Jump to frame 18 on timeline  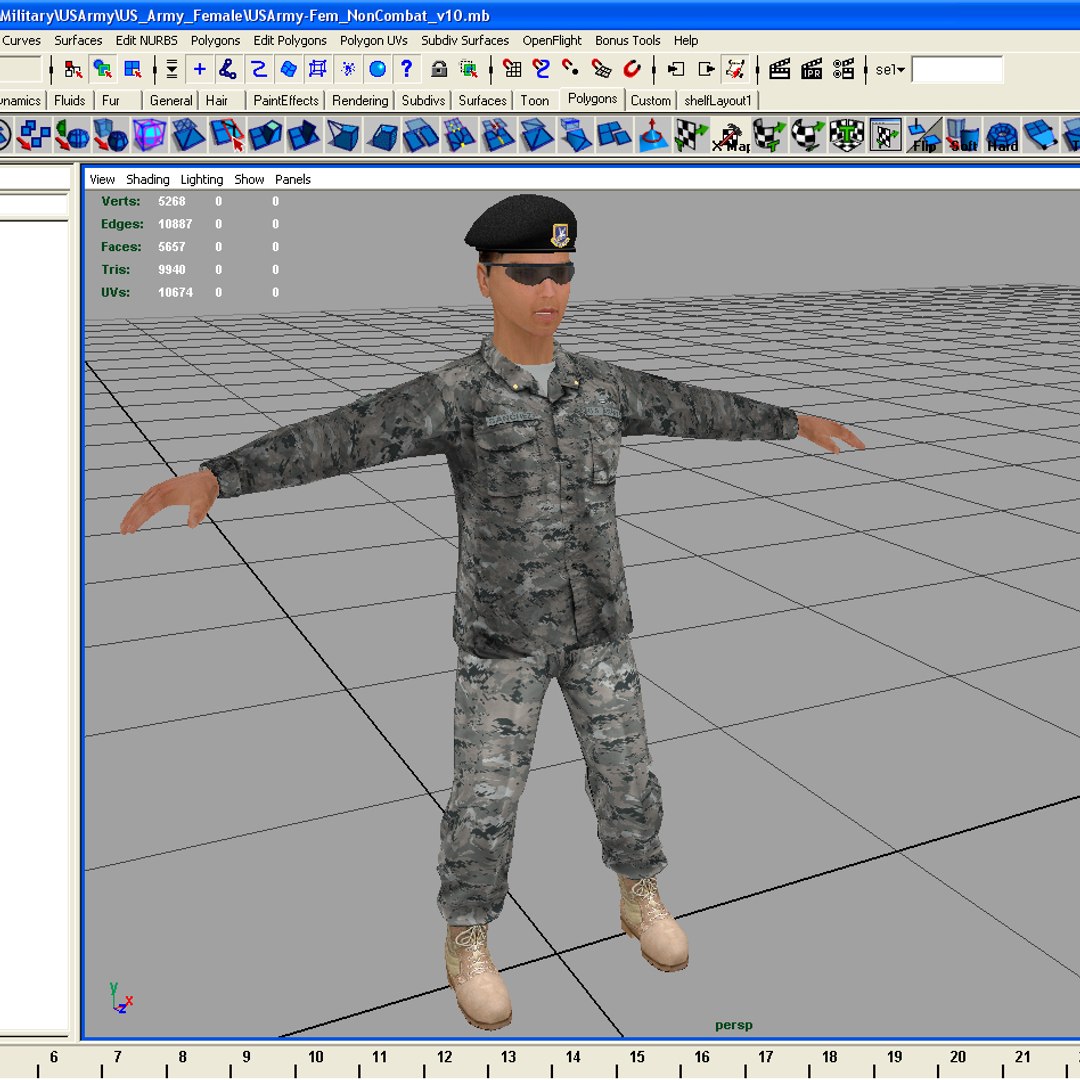coord(829,1057)
